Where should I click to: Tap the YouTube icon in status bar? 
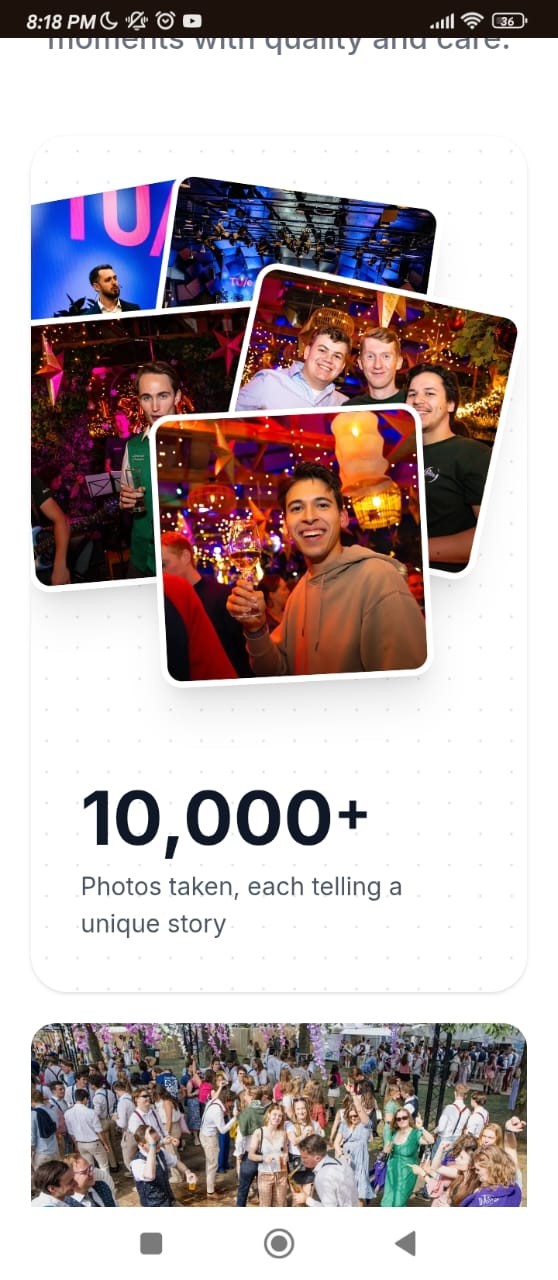[192, 20]
